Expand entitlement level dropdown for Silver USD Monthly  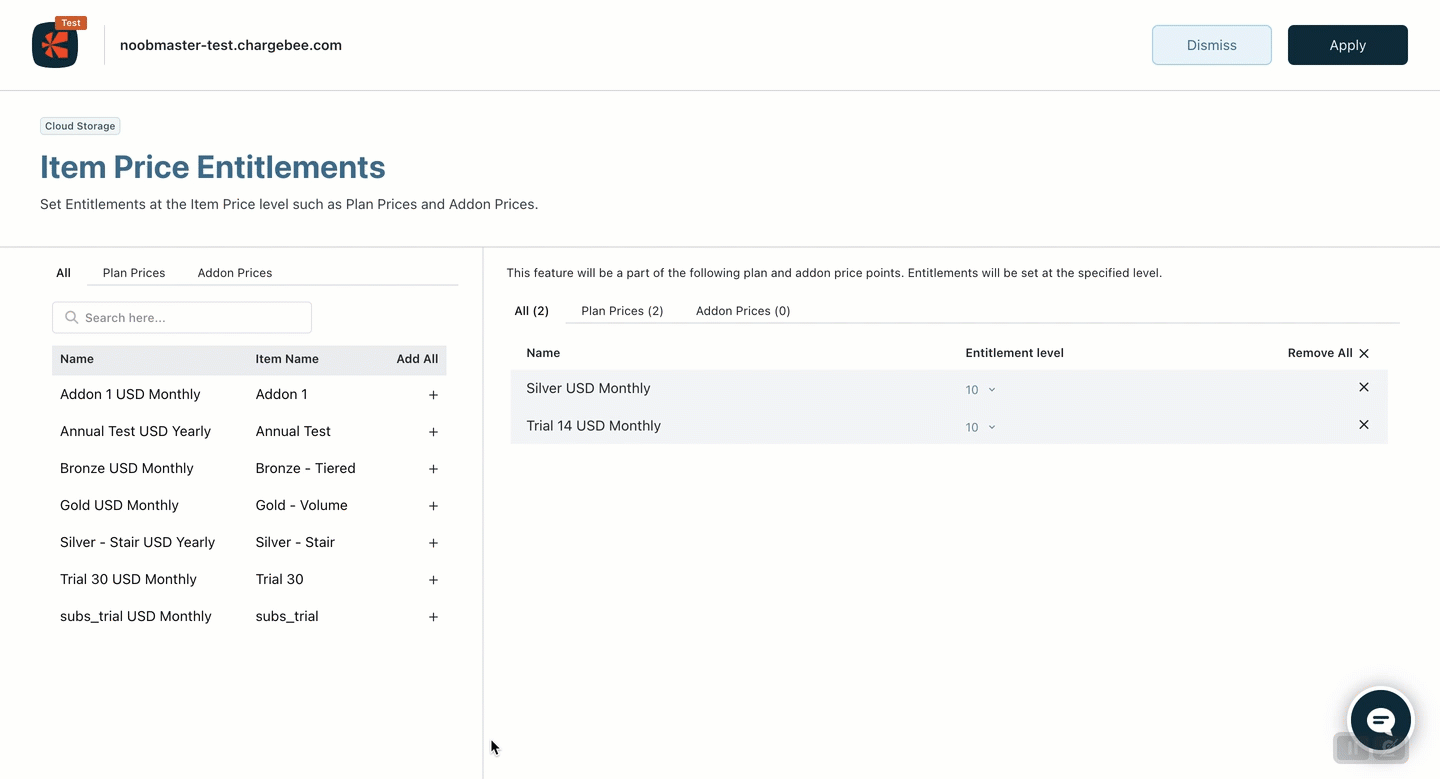[x=980, y=390]
